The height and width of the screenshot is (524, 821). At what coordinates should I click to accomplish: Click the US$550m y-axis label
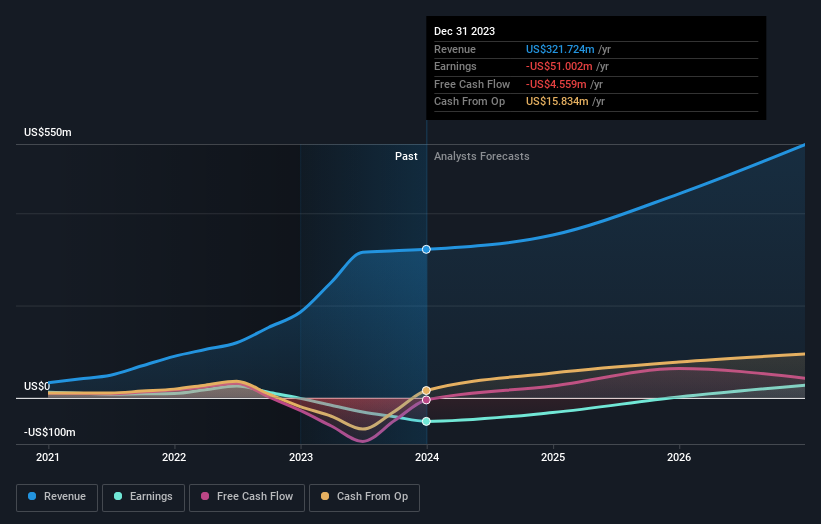pos(48,132)
